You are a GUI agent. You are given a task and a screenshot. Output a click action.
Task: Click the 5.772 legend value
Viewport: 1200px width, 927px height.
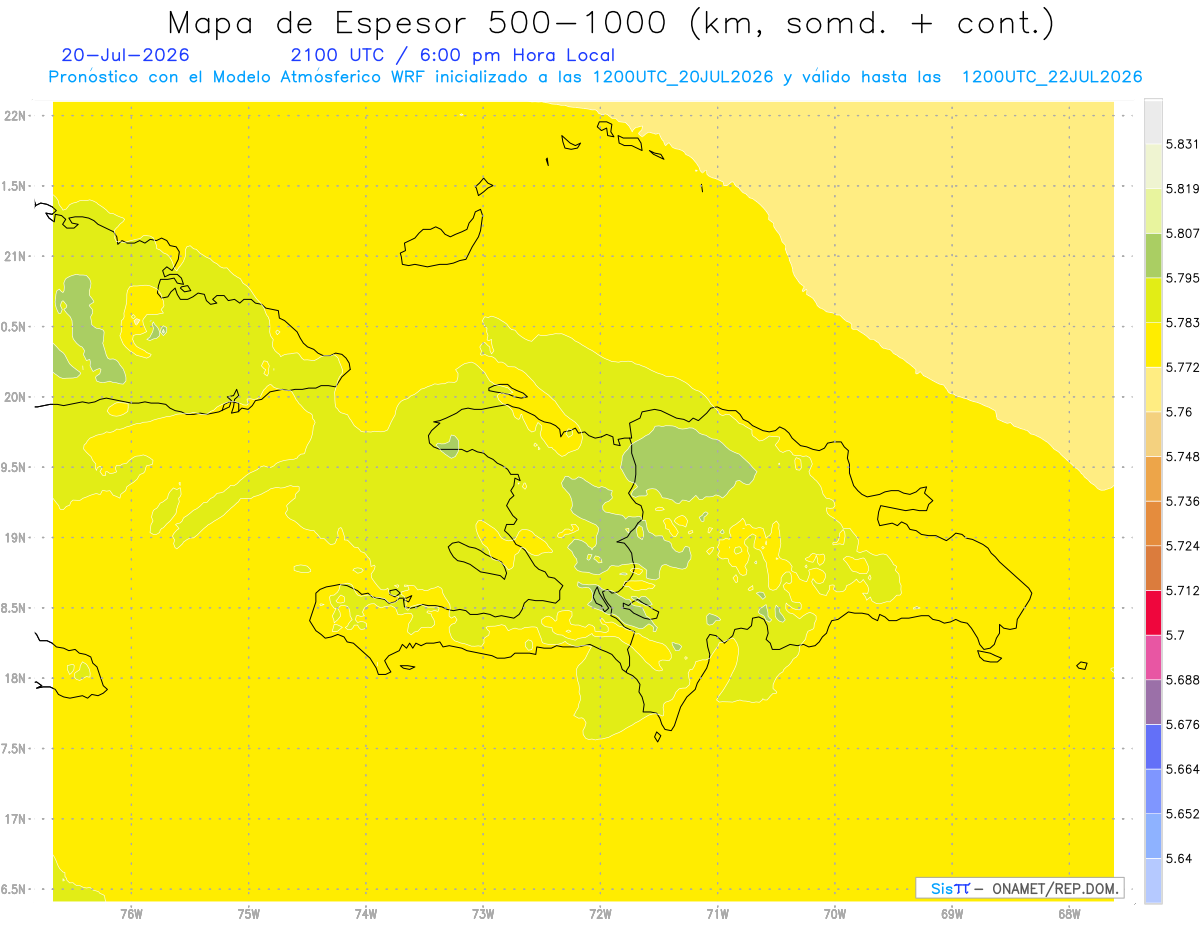[x=1182, y=367]
